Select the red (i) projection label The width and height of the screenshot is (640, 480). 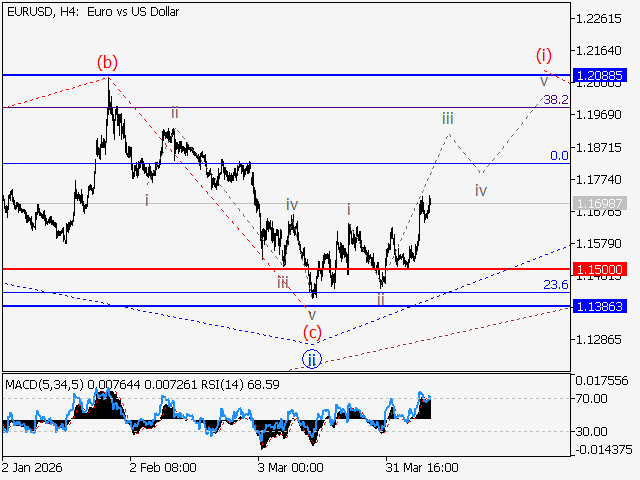point(544,54)
